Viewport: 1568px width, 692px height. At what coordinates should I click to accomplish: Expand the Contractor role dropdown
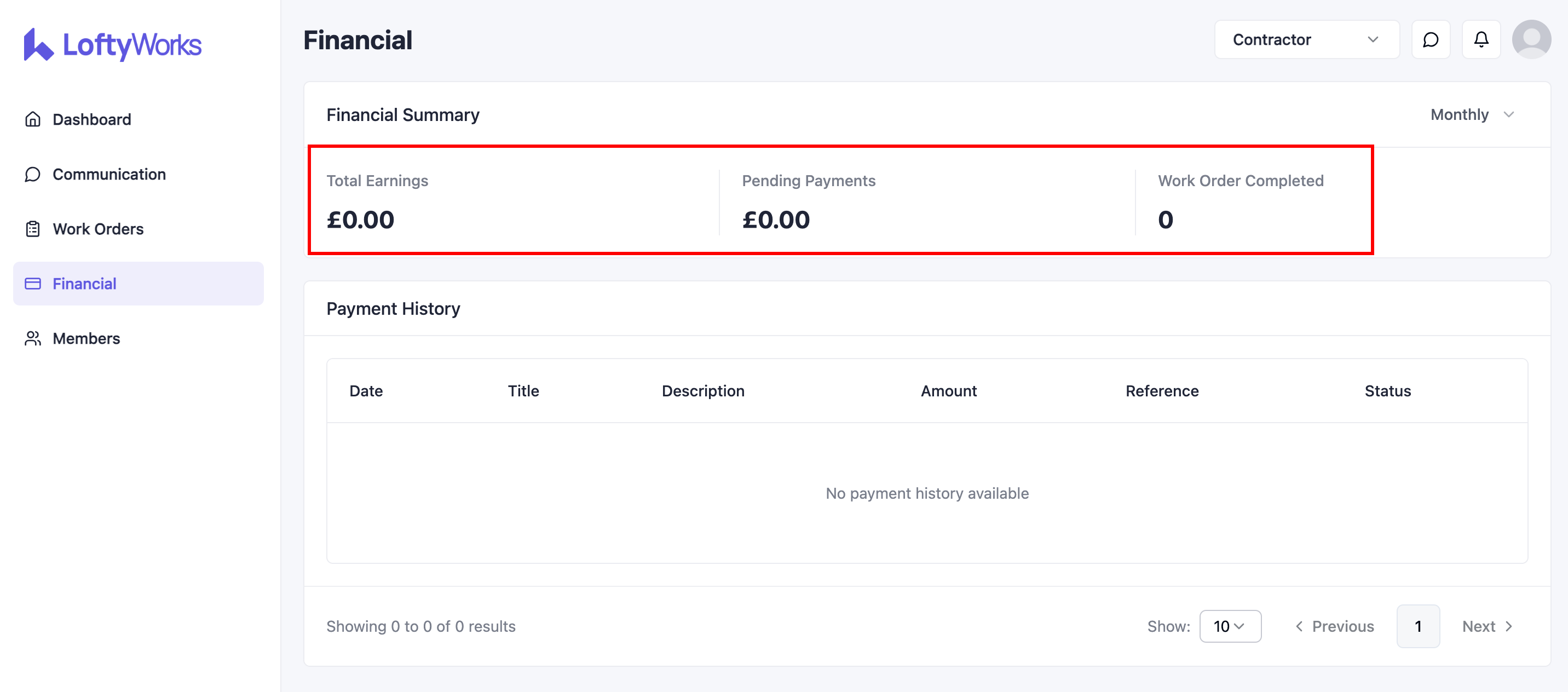pos(1306,40)
